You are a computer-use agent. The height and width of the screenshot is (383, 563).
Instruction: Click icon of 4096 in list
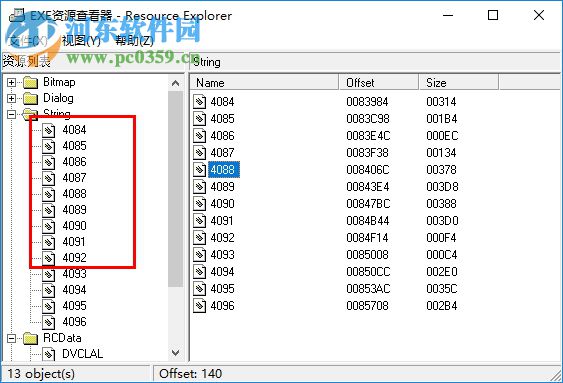point(200,306)
